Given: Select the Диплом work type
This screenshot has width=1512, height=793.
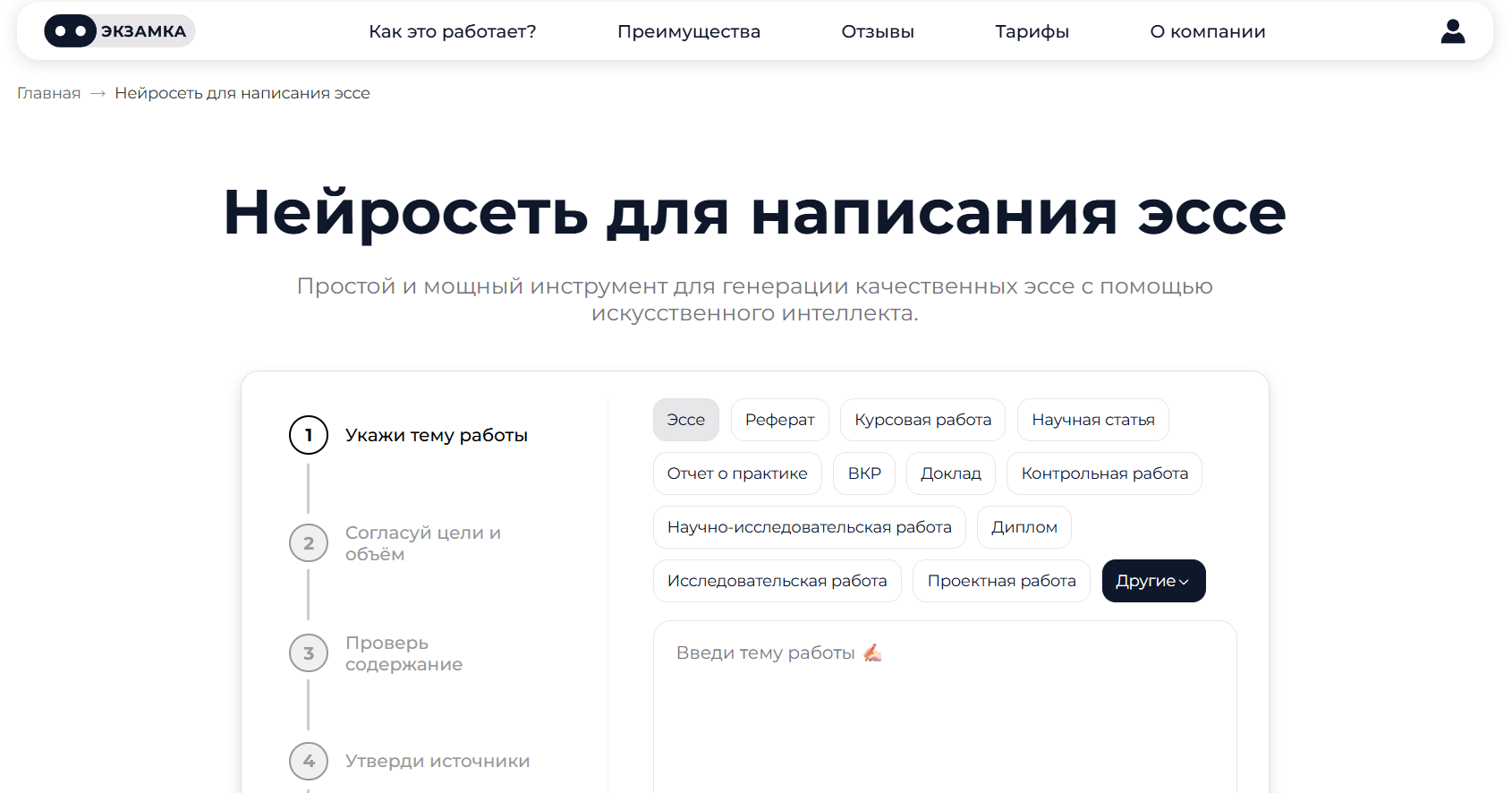Looking at the screenshot, I should pos(1024,527).
